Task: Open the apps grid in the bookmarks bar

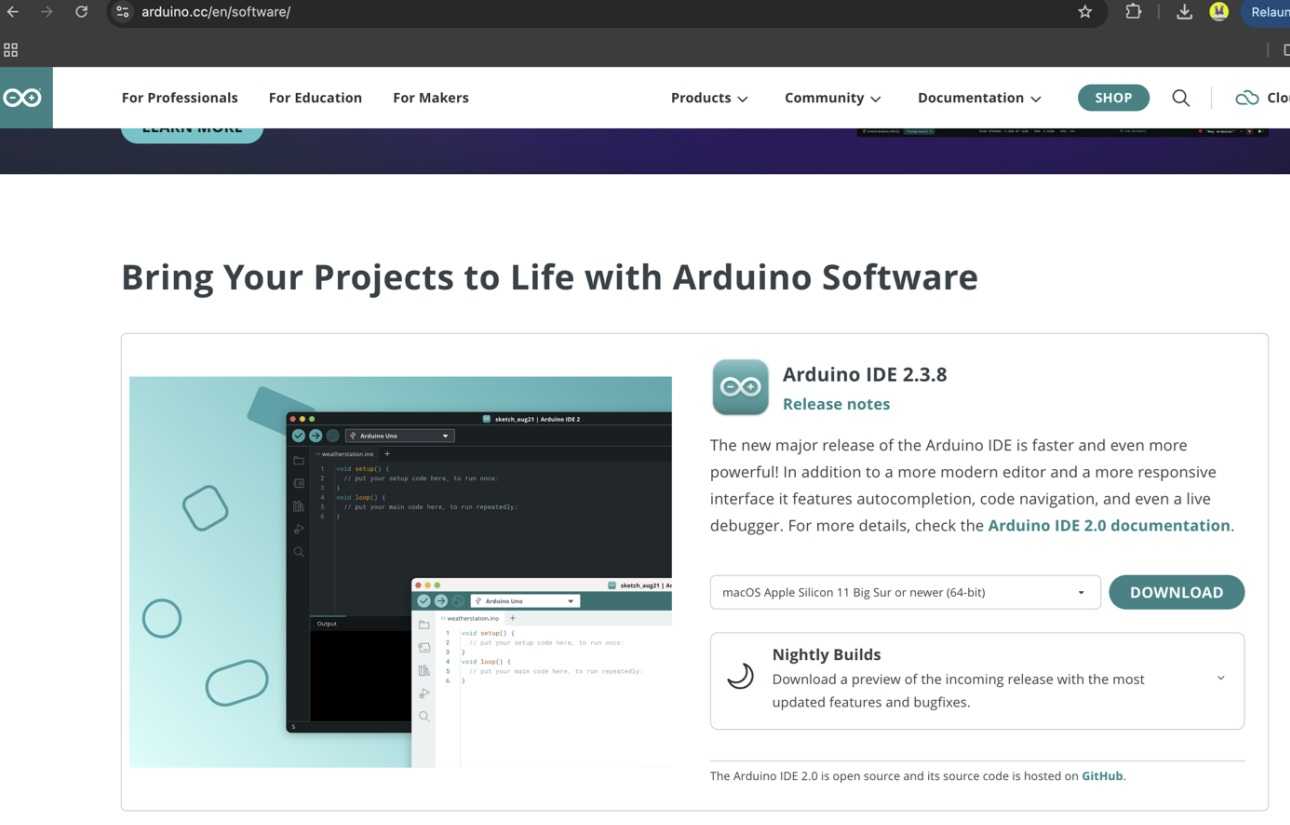Action: pos(11,50)
